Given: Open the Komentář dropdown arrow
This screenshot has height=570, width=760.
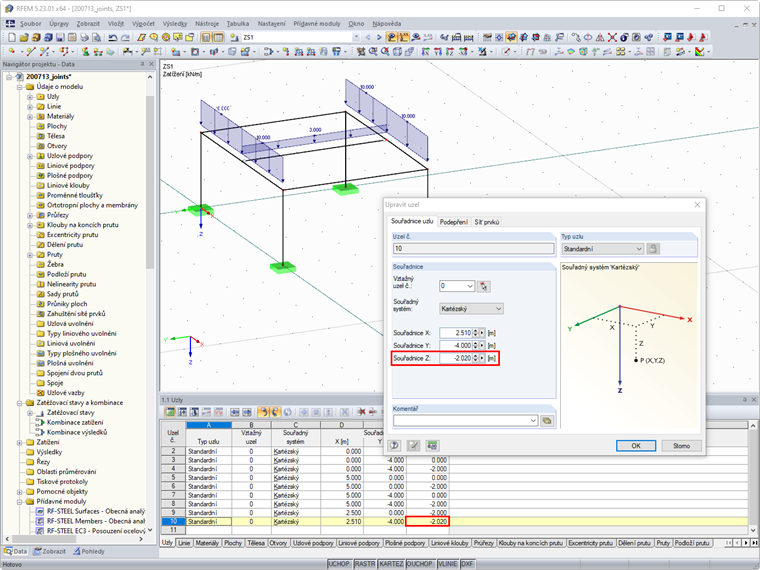Looking at the screenshot, I should click(x=533, y=420).
